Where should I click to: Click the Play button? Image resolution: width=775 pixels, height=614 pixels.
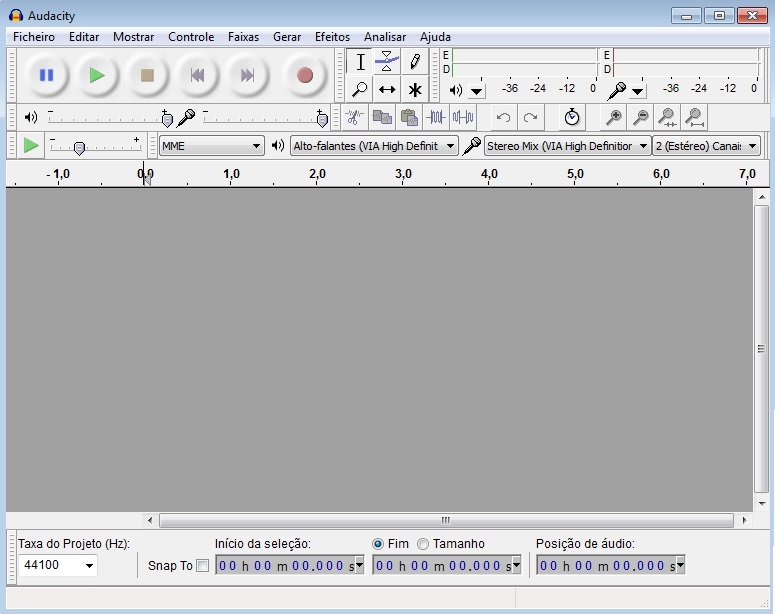click(x=96, y=75)
